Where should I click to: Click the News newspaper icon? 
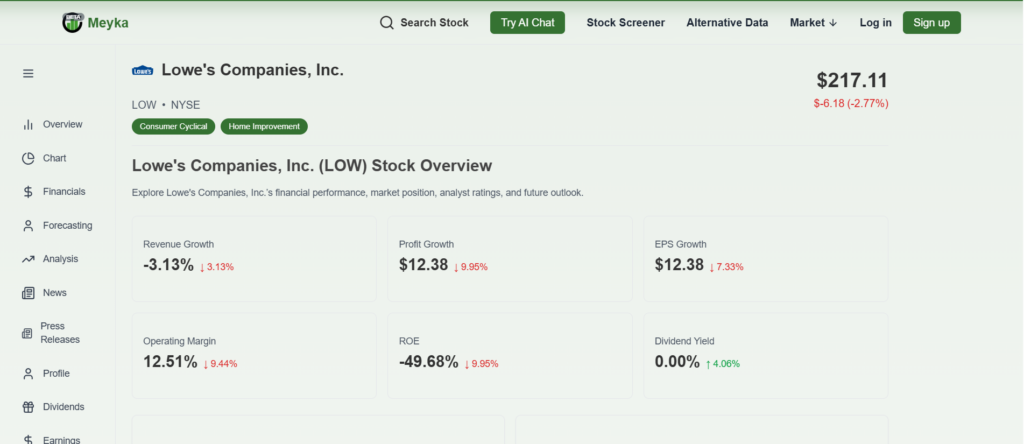(28, 293)
